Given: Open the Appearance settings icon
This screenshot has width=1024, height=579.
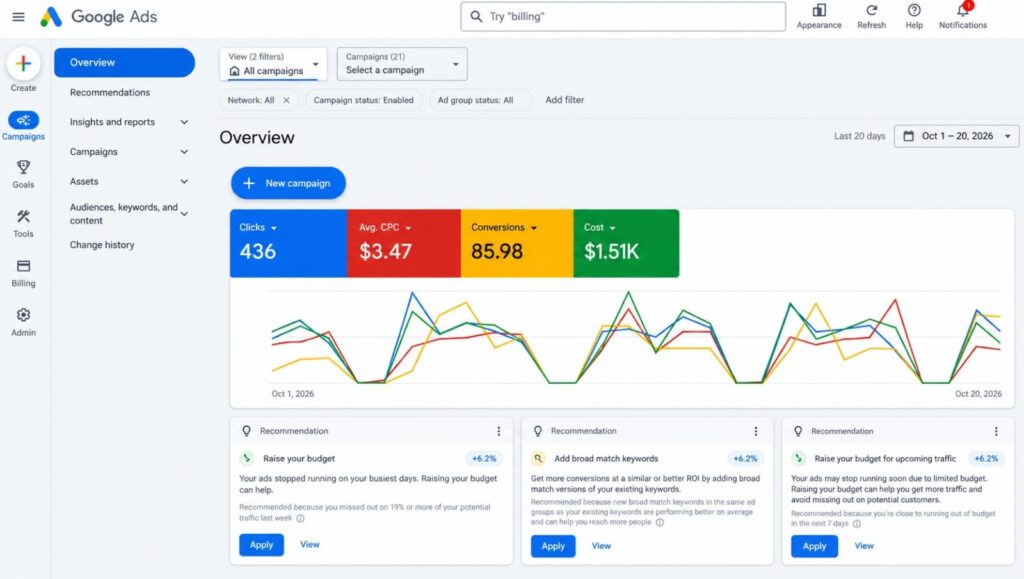Looking at the screenshot, I should coord(819,10).
